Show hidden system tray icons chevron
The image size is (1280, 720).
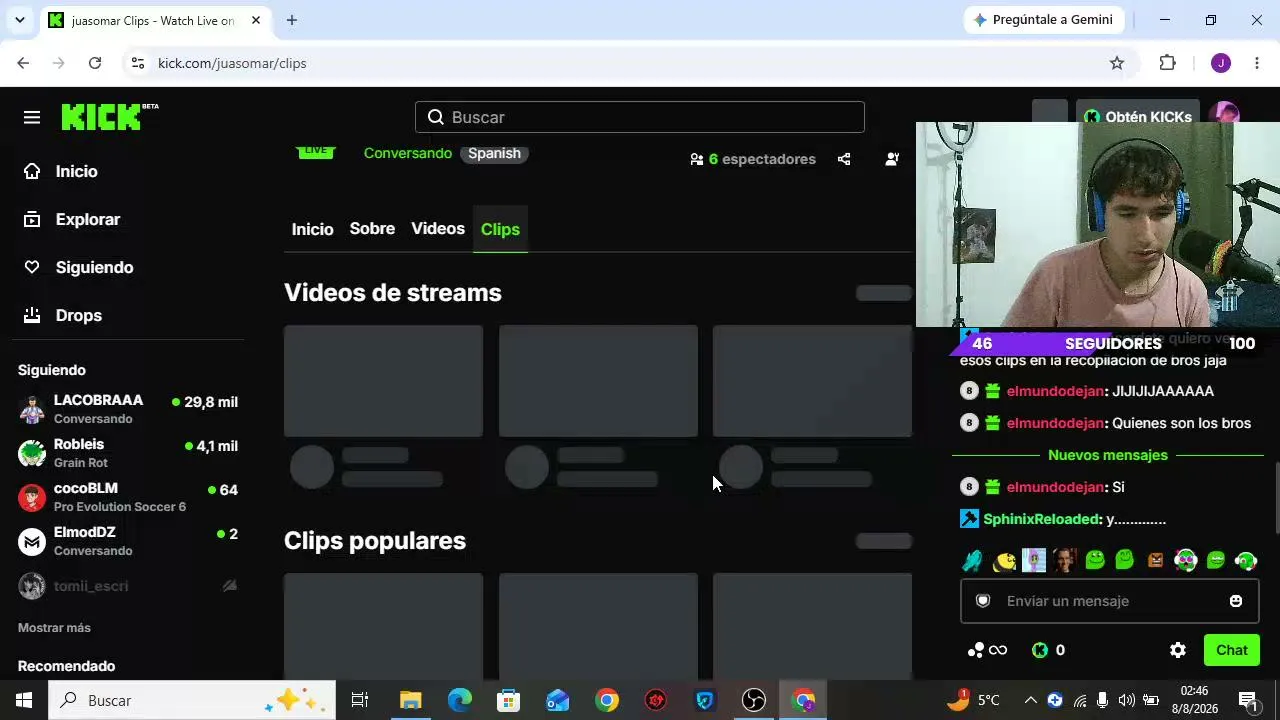coord(1030,700)
